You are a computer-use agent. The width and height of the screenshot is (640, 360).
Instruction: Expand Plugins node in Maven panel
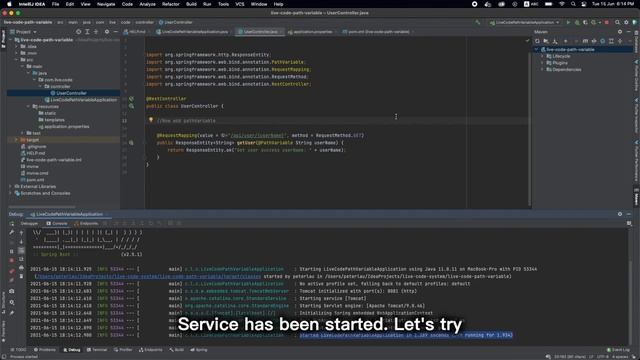click(543, 63)
